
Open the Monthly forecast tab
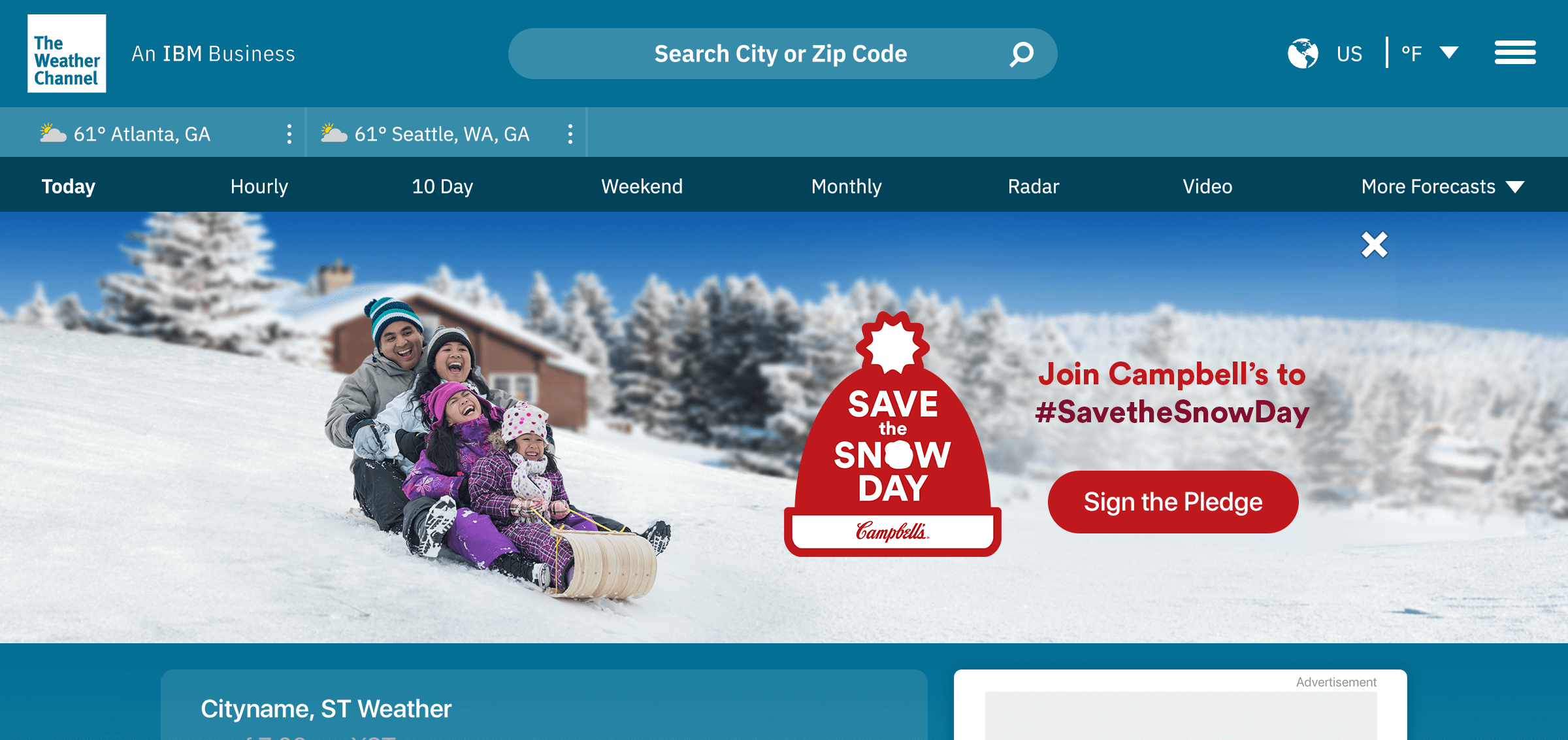(x=847, y=187)
